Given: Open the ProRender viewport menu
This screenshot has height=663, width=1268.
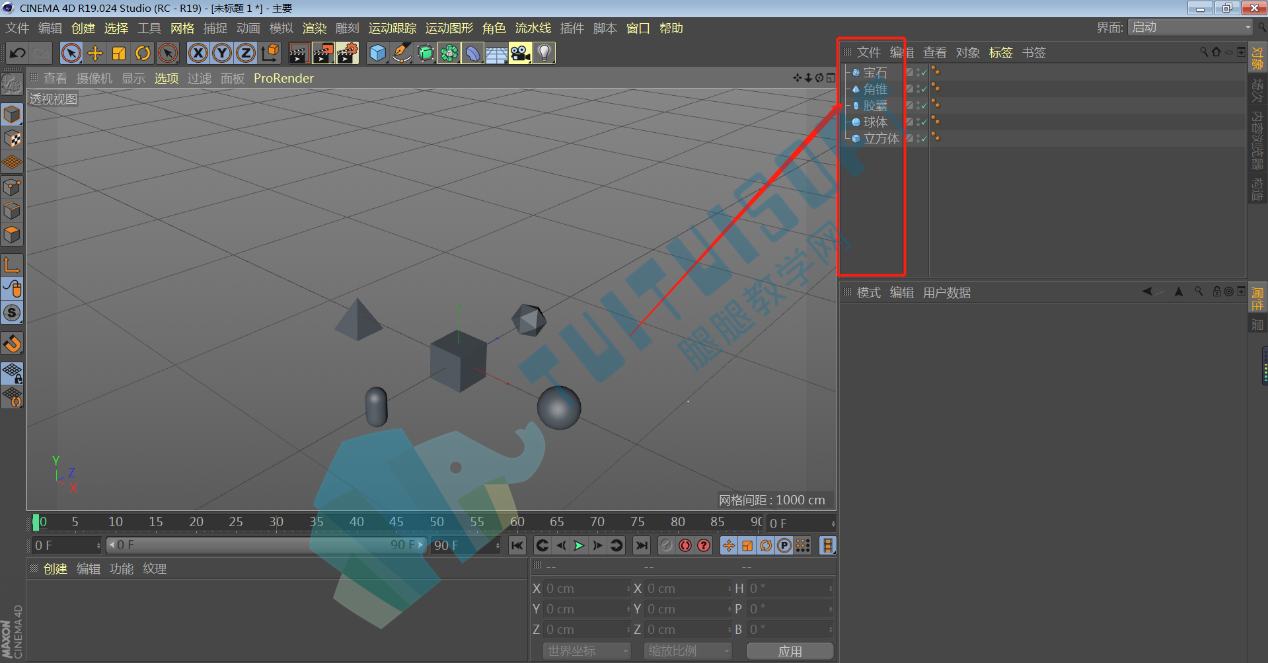Looking at the screenshot, I should 284,78.
